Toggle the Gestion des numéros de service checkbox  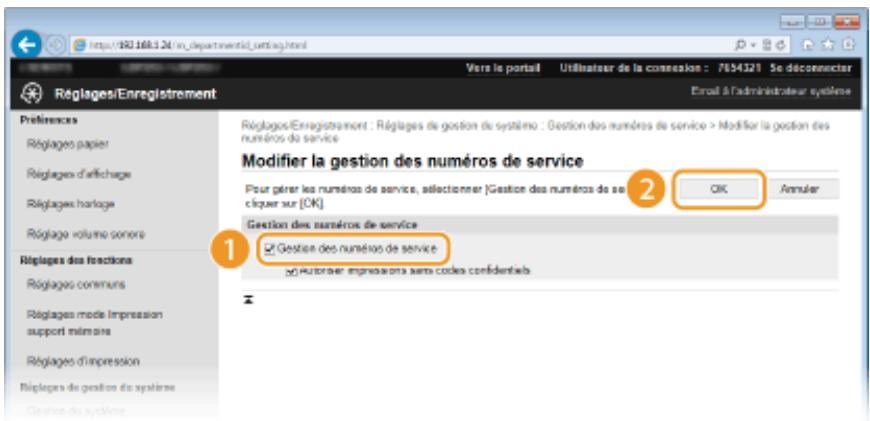tap(270, 249)
